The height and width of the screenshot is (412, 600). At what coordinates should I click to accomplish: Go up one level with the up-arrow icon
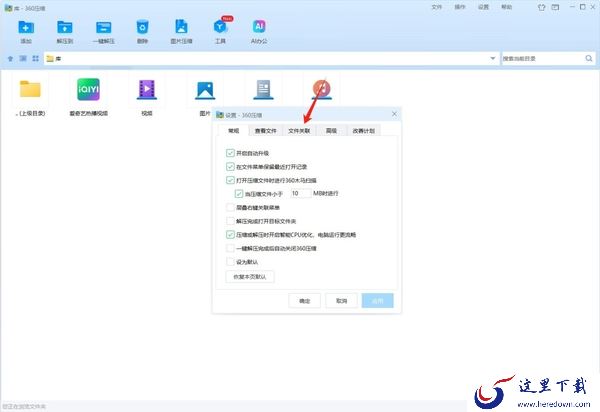click(x=10, y=59)
